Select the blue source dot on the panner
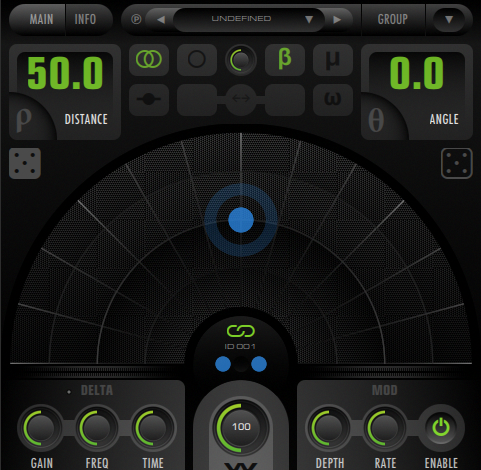The image size is (481, 470). pyautogui.click(x=241, y=220)
